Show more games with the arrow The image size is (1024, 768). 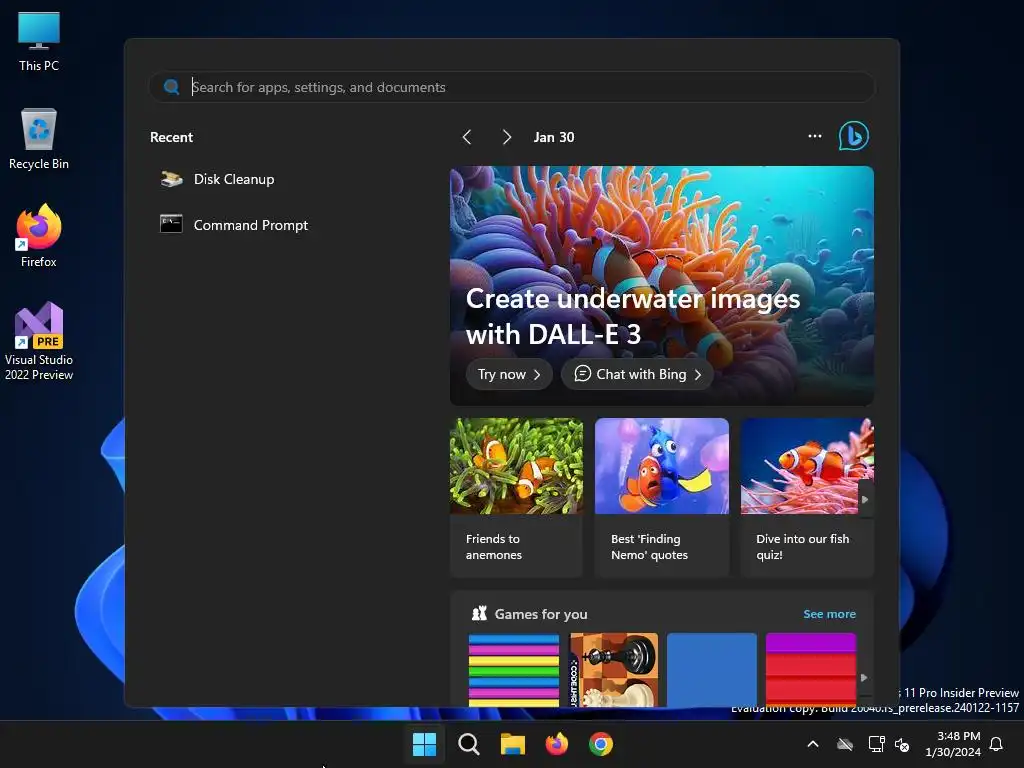864,678
